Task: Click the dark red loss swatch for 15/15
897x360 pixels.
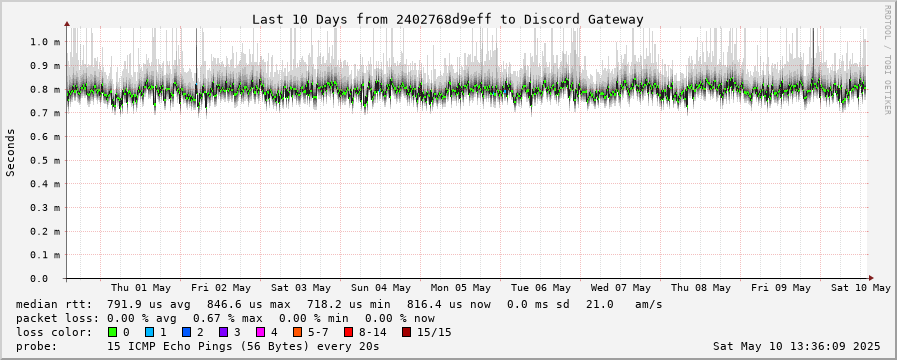Action: point(406,332)
